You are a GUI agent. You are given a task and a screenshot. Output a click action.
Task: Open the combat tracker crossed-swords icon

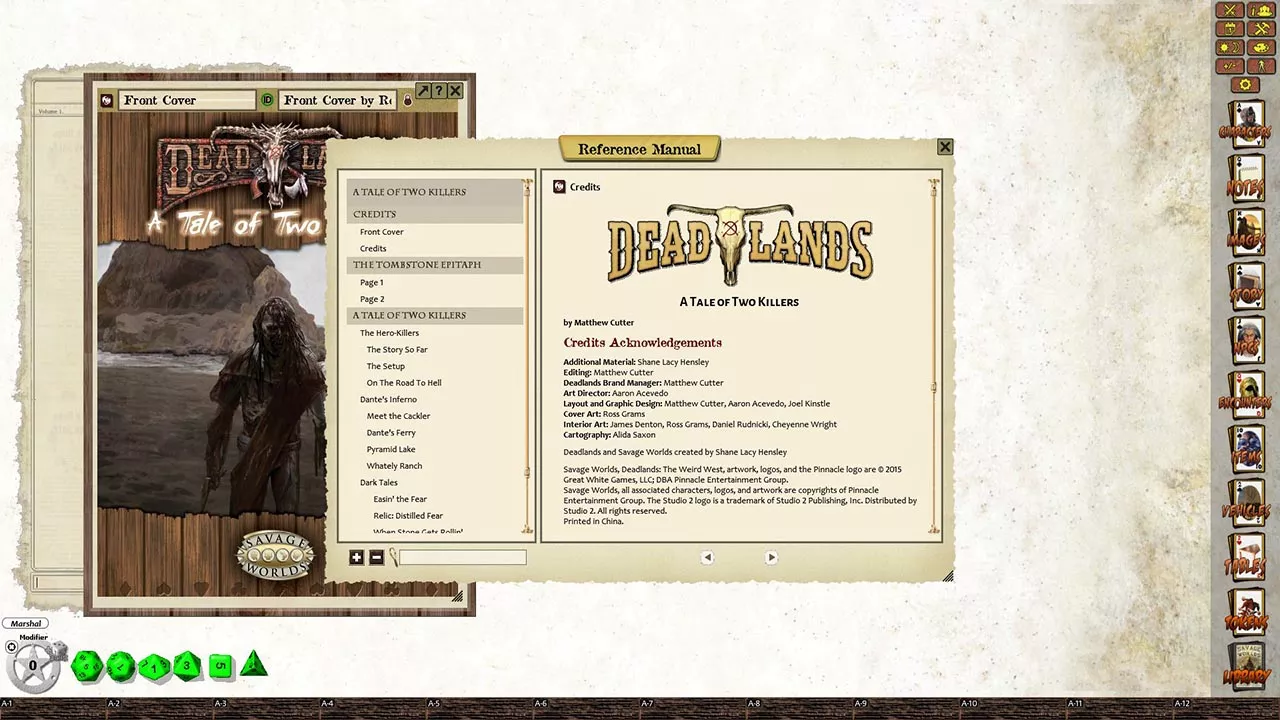(1231, 11)
